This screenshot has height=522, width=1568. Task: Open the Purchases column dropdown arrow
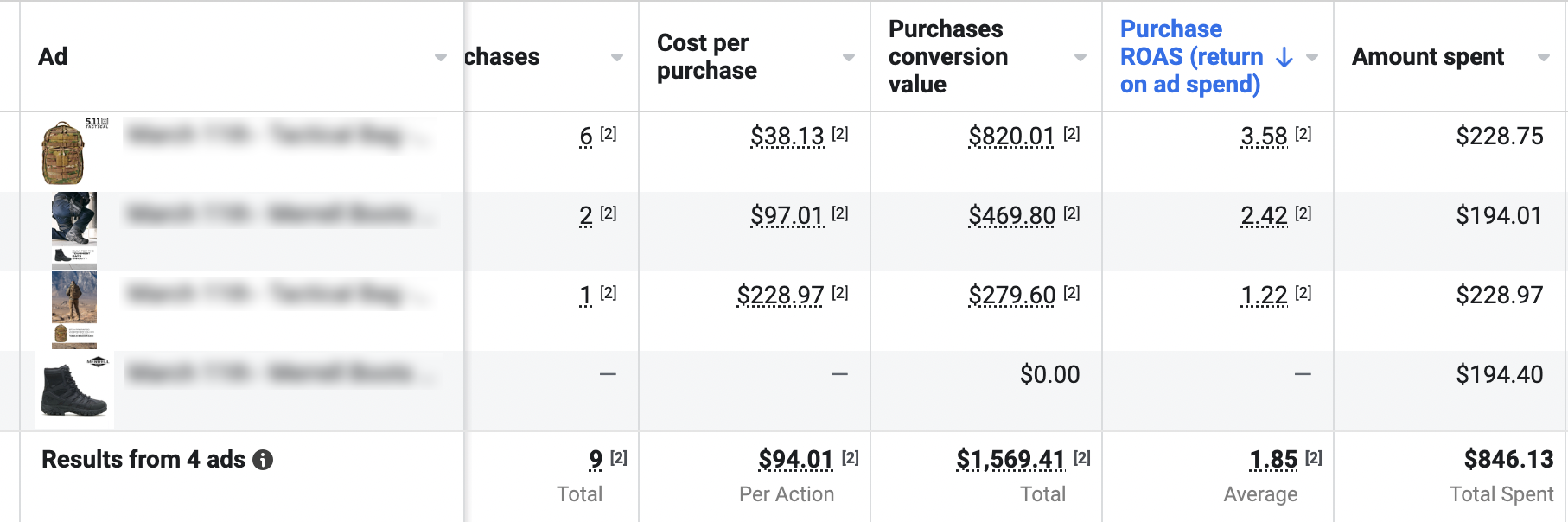click(617, 57)
